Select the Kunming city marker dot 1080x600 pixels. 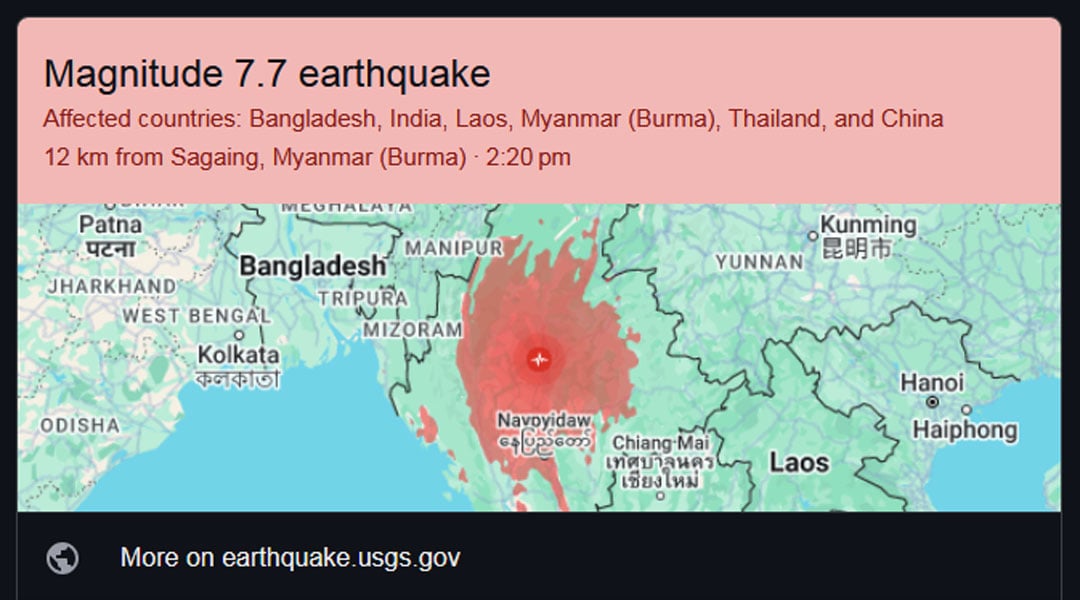(x=813, y=236)
